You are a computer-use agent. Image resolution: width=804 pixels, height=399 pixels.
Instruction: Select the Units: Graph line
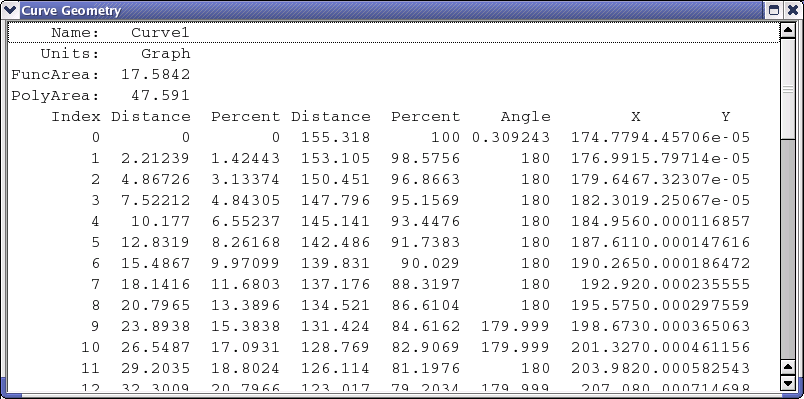(x=394, y=53)
